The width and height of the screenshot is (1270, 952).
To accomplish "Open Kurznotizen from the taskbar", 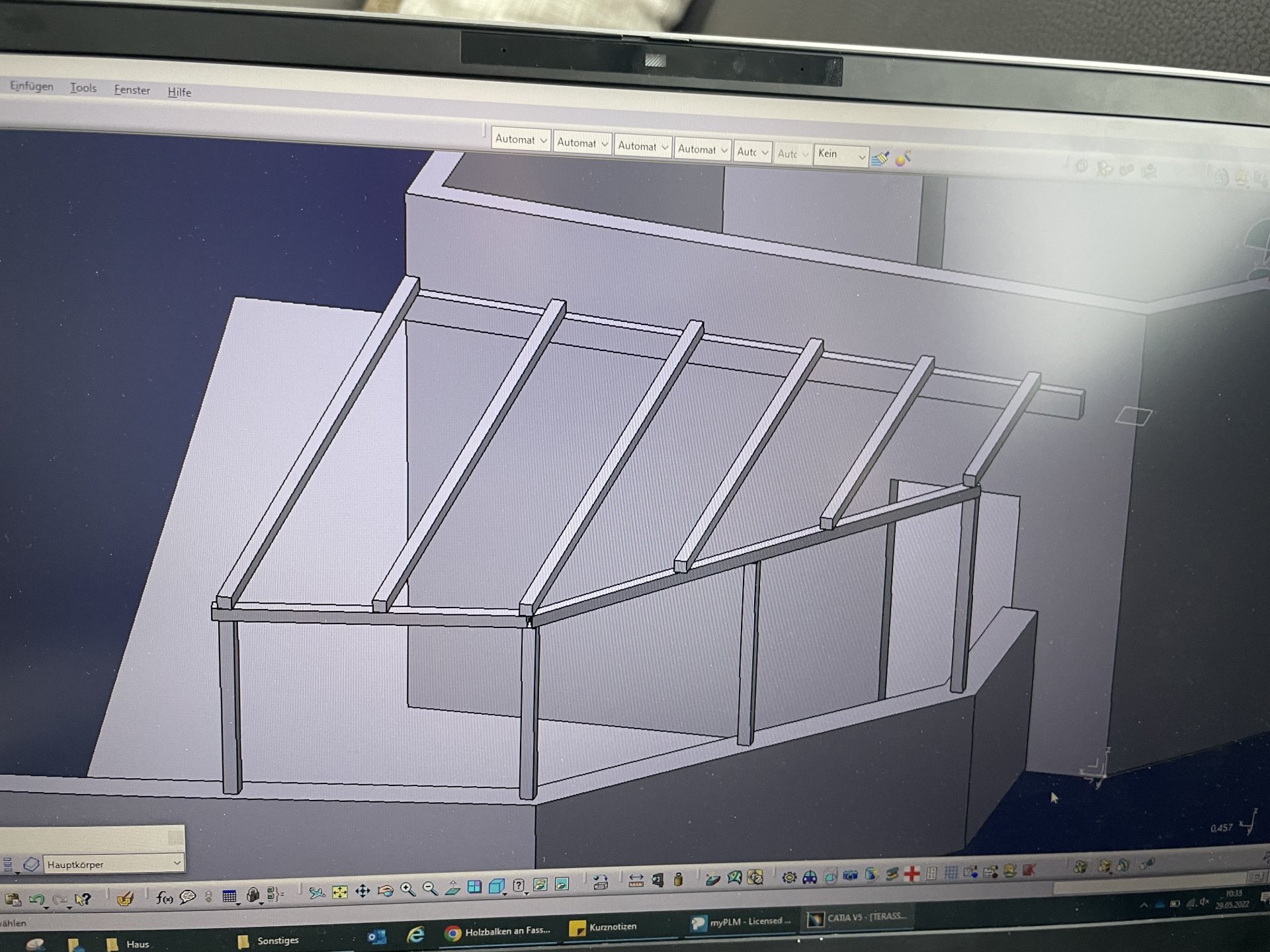I will coord(604,927).
